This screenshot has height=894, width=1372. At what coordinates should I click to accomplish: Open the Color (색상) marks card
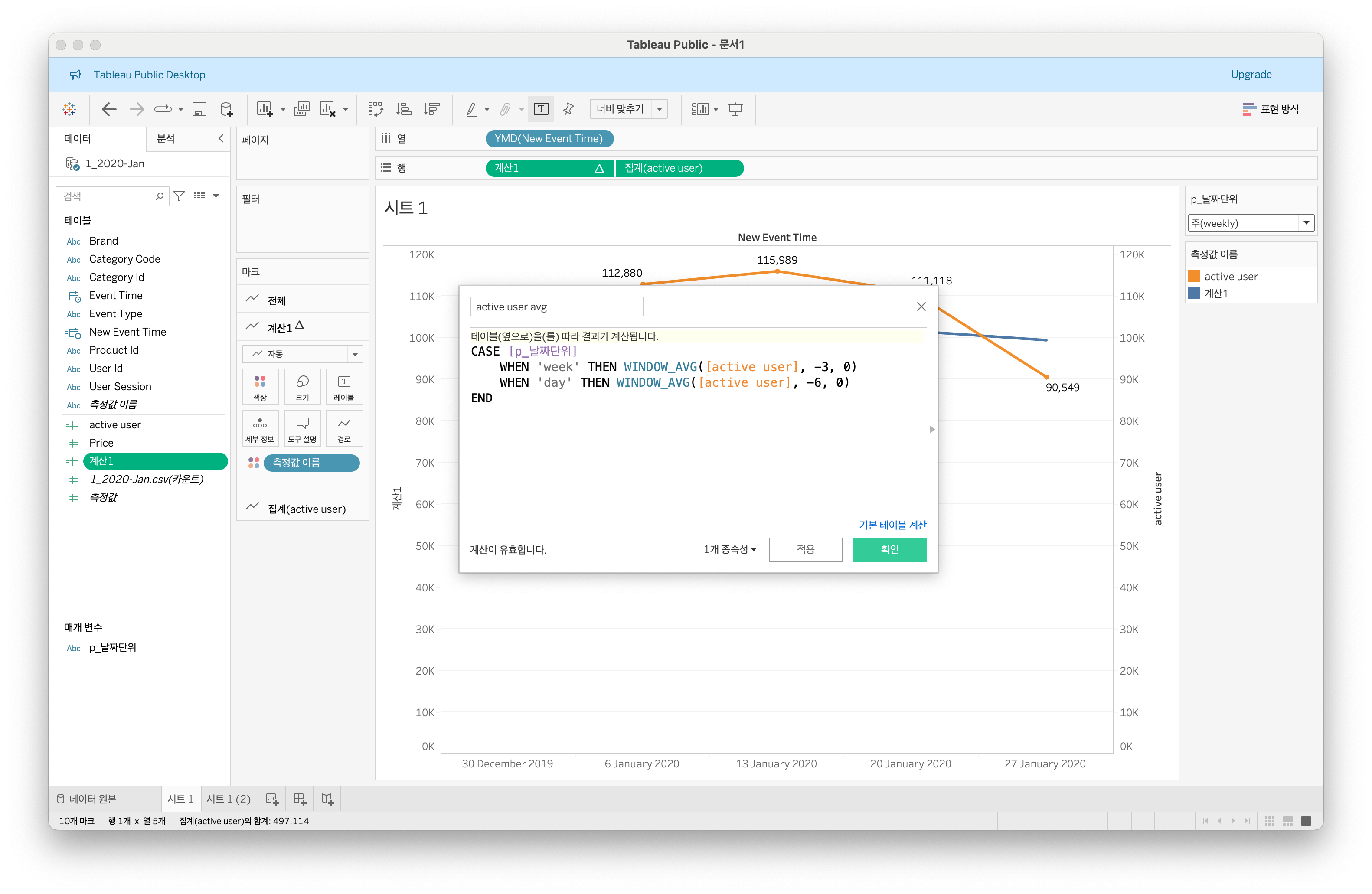pyautogui.click(x=260, y=386)
